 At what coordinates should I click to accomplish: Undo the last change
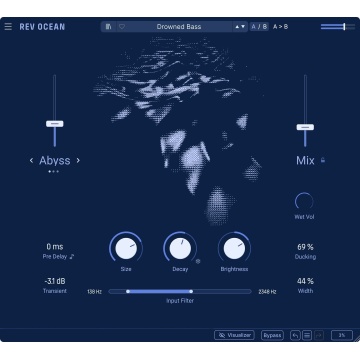295,335
